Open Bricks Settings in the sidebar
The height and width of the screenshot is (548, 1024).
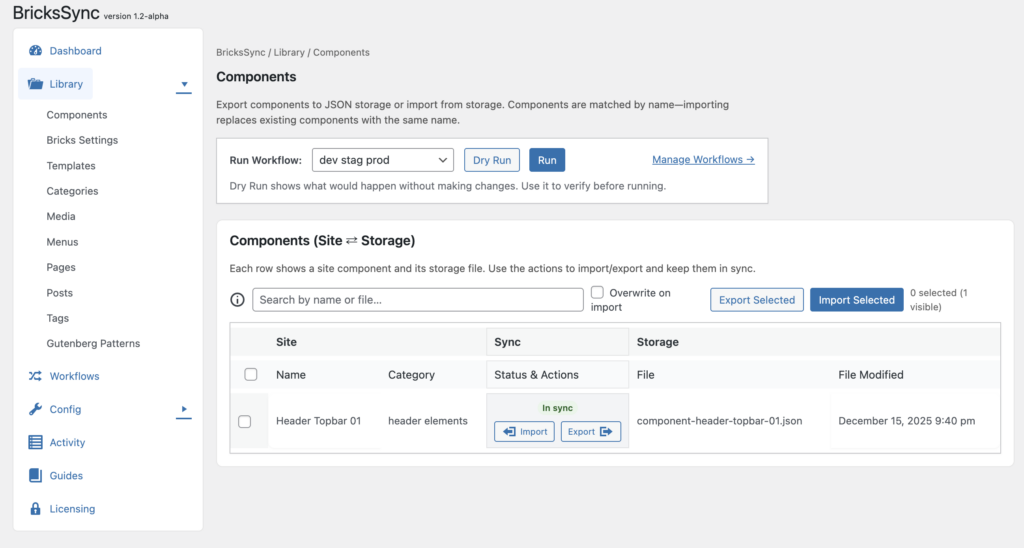point(82,140)
